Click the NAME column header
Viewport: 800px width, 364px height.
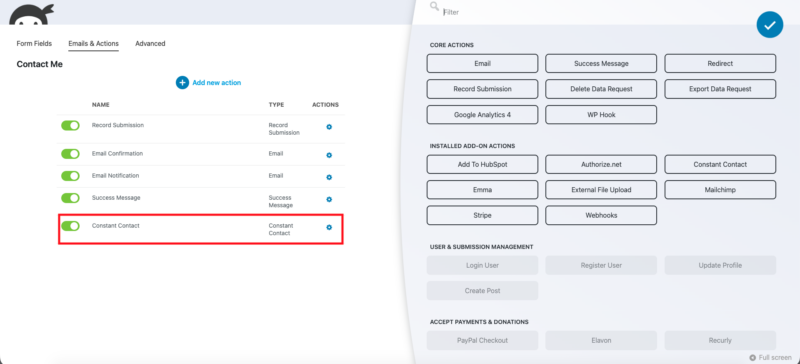point(101,105)
